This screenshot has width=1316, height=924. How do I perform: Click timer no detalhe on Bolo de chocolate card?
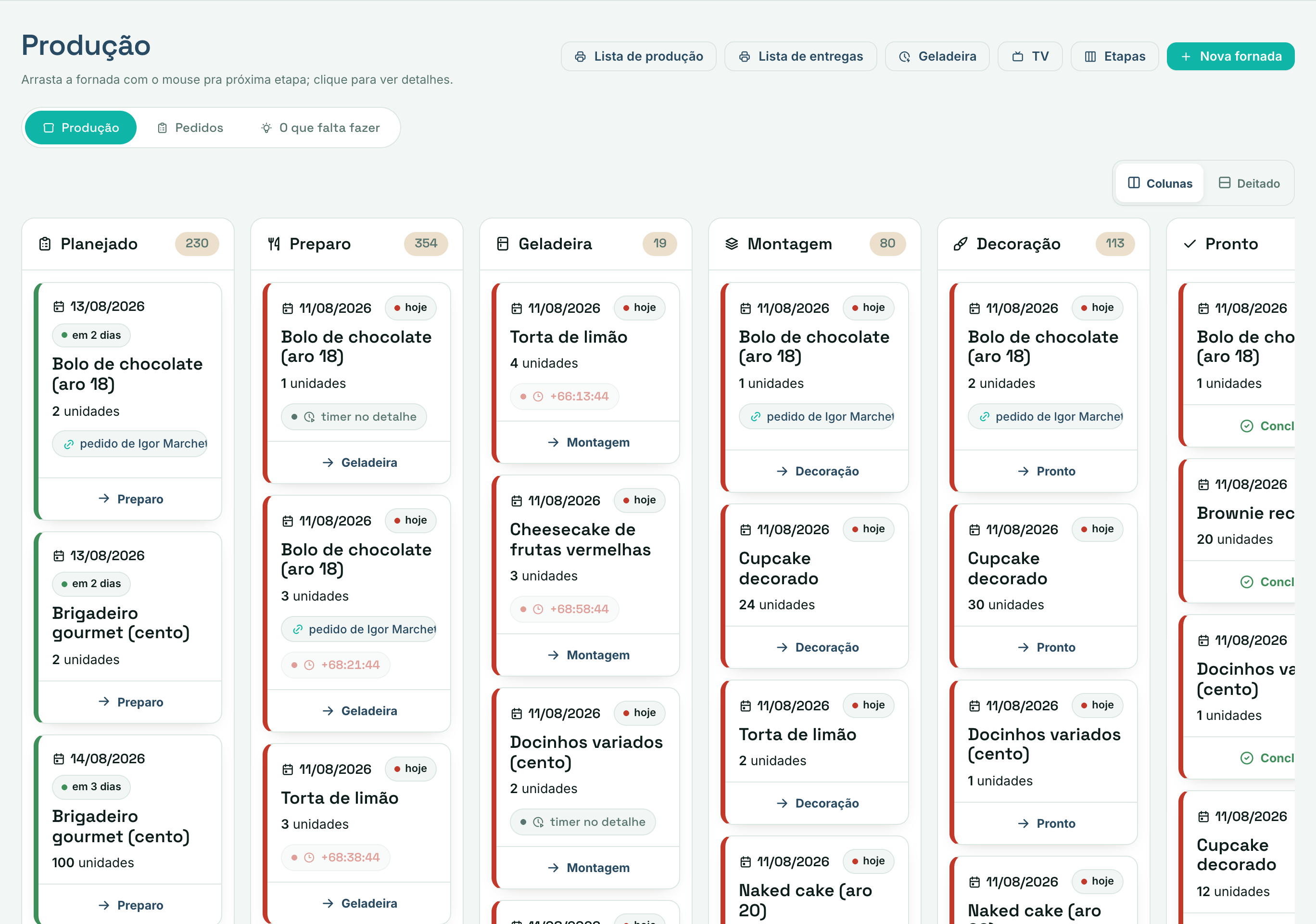pyautogui.click(x=354, y=417)
